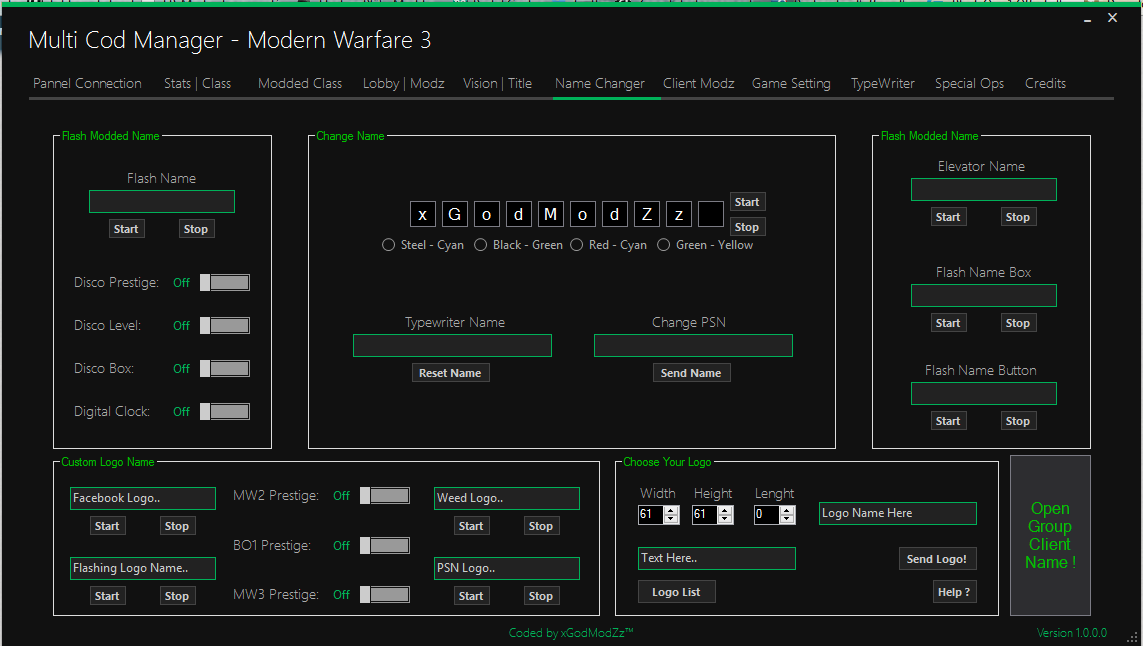Click the letter box containing 'G'

click(x=455, y=214)
